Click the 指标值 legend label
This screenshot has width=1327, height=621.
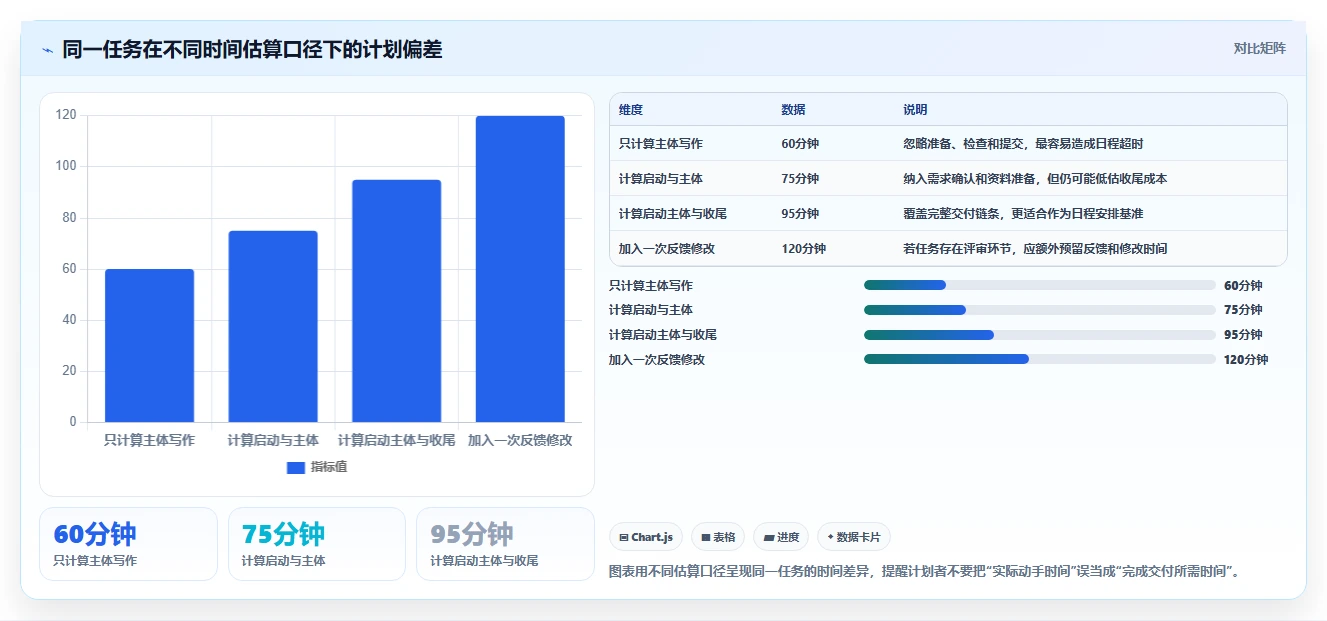(x=328, y=467)
